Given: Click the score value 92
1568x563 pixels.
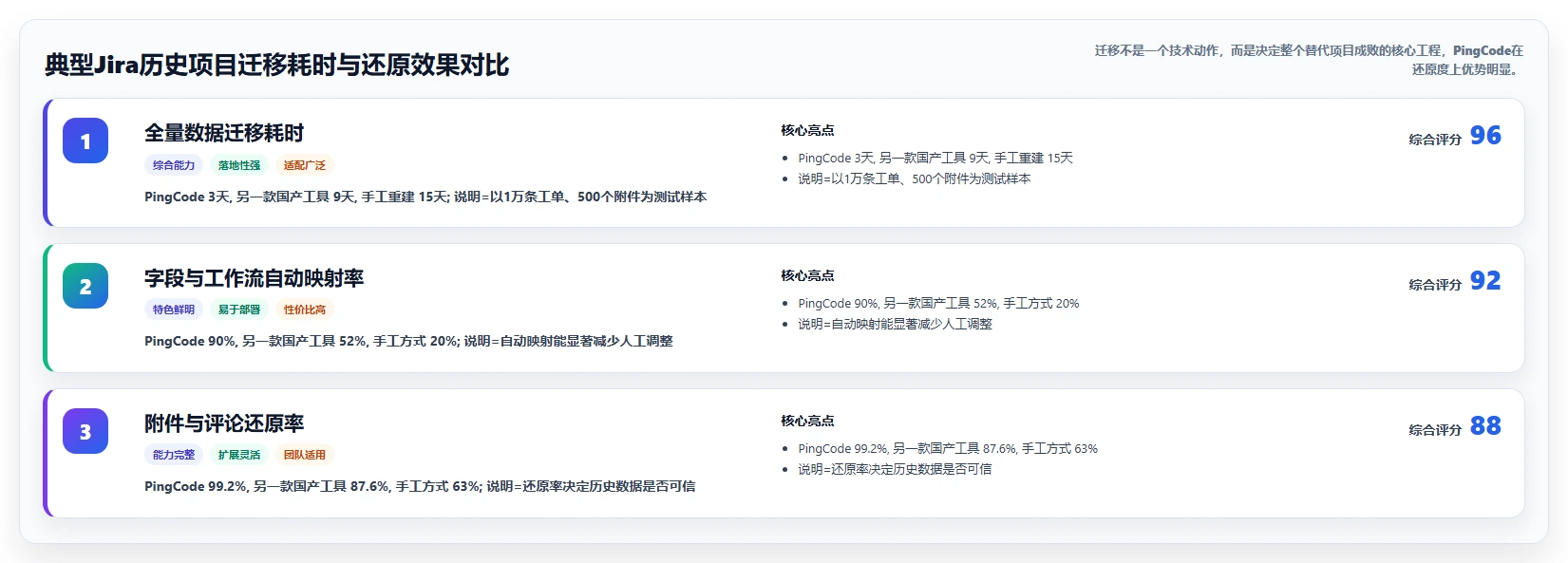Looking at the screenshot, I should click(1485, 281).
